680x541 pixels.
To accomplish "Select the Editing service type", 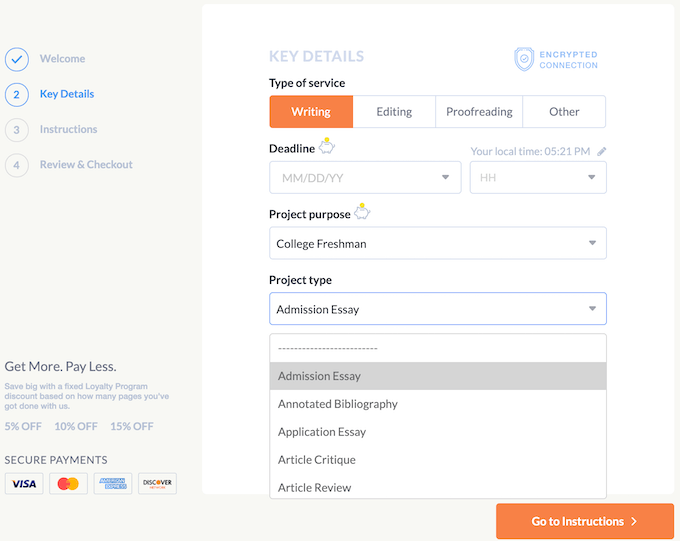I will [394, 112].
